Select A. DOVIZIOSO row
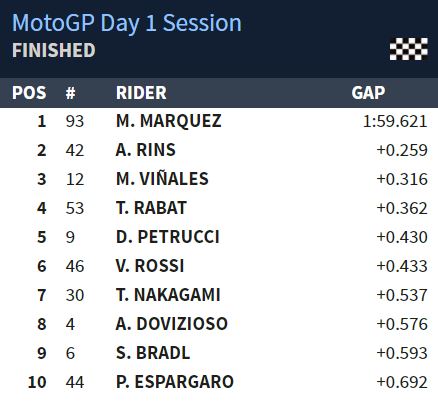Screen dimensions: 438x405 [219, 324]
